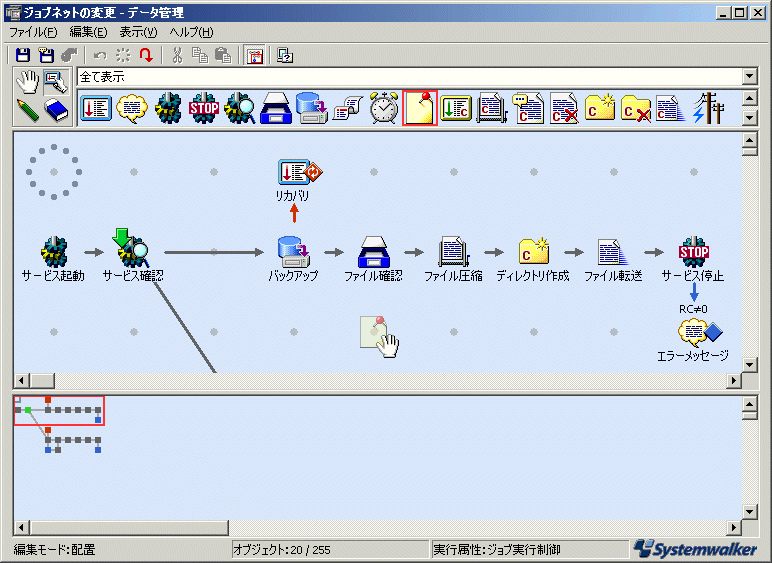Pick the STOP service palette icon
Image resolution: width=772 pixels, height=563 pixels.
click(204, 108)
